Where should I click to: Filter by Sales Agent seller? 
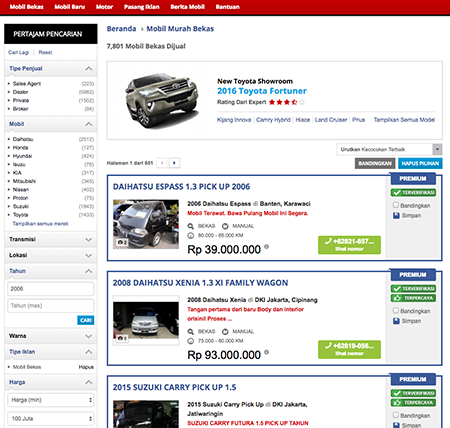[27, 84]
